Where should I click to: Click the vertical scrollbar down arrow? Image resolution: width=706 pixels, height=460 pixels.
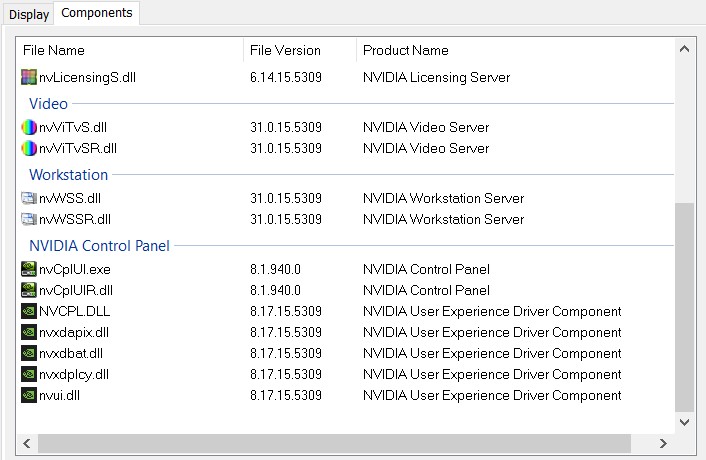coord(684,422)
